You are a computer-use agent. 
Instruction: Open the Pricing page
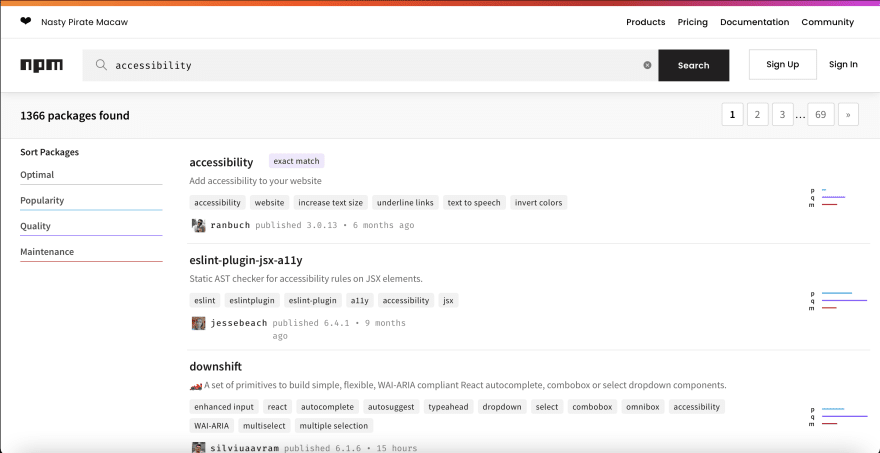point(693,22)
